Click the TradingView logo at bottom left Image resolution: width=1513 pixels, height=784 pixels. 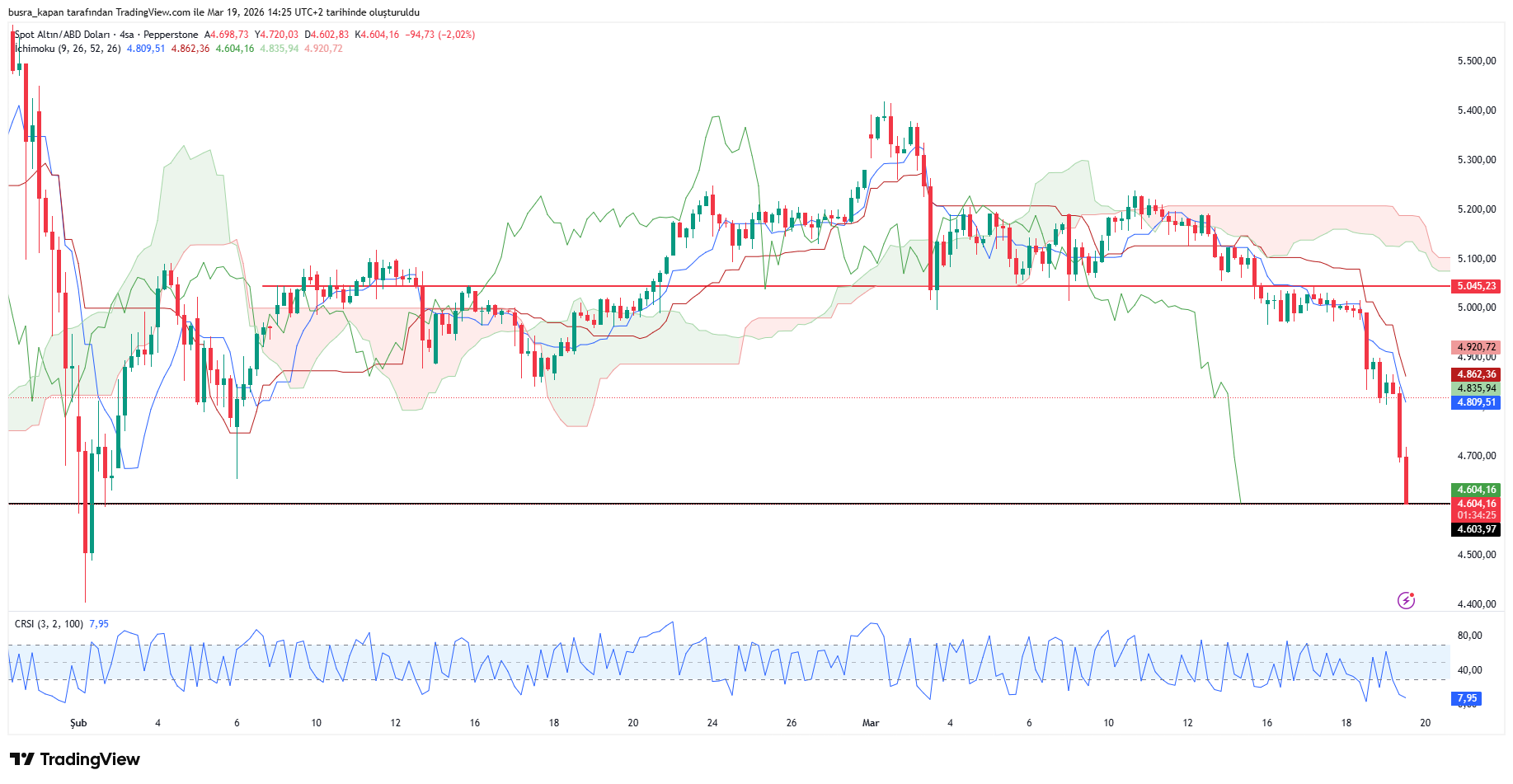tap(75, 759)
